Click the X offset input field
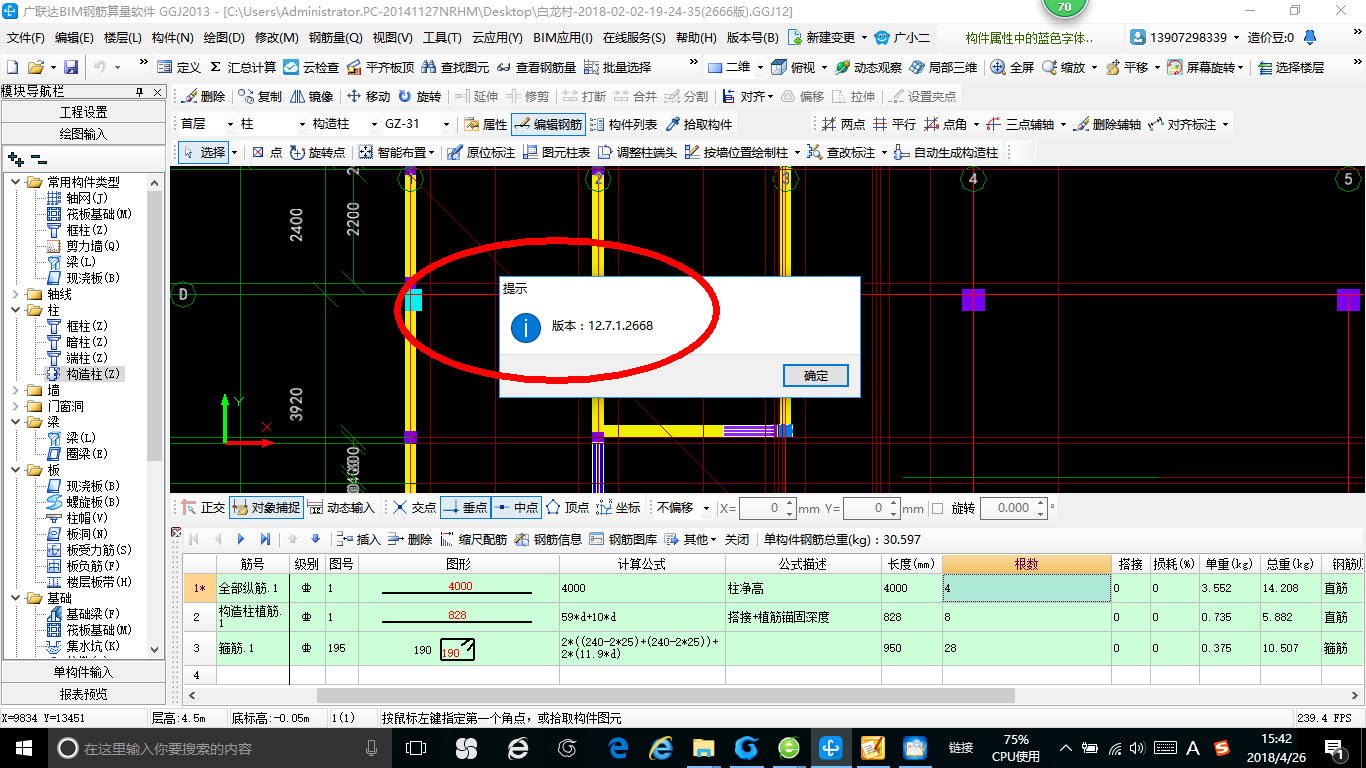This screenshot has width=1366, height=768. click(x=768, y=508)
